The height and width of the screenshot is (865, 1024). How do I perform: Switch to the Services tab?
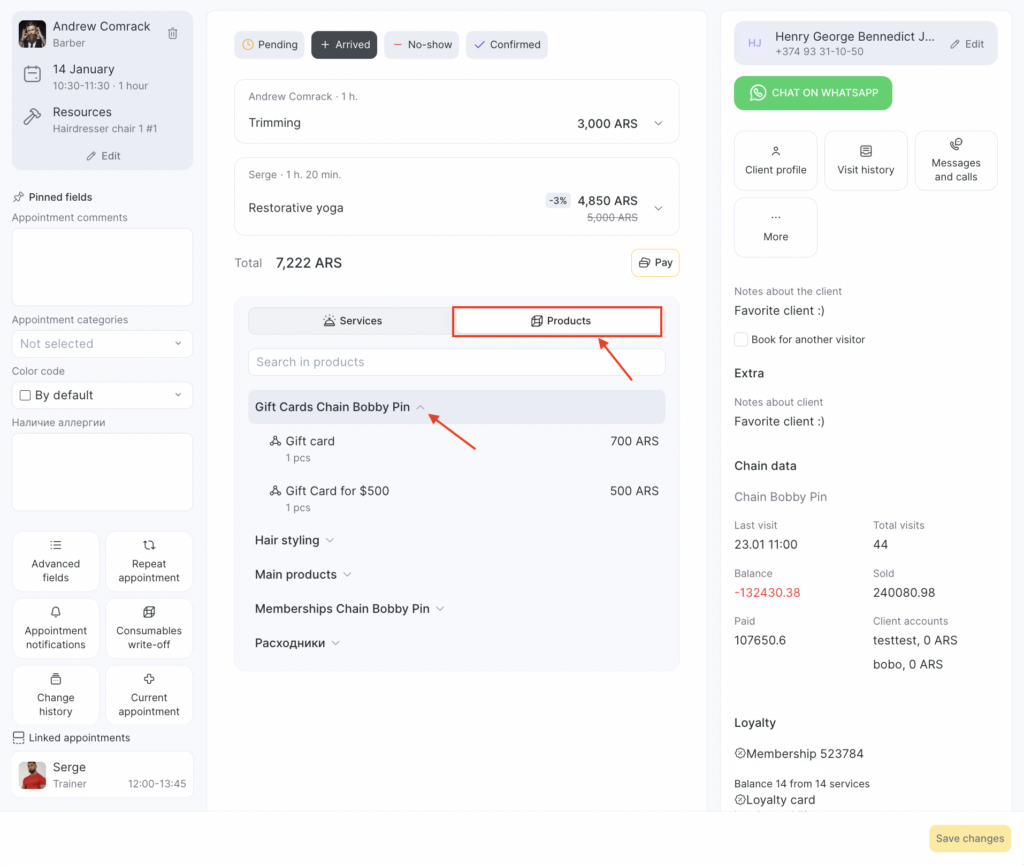coord(351,321)
